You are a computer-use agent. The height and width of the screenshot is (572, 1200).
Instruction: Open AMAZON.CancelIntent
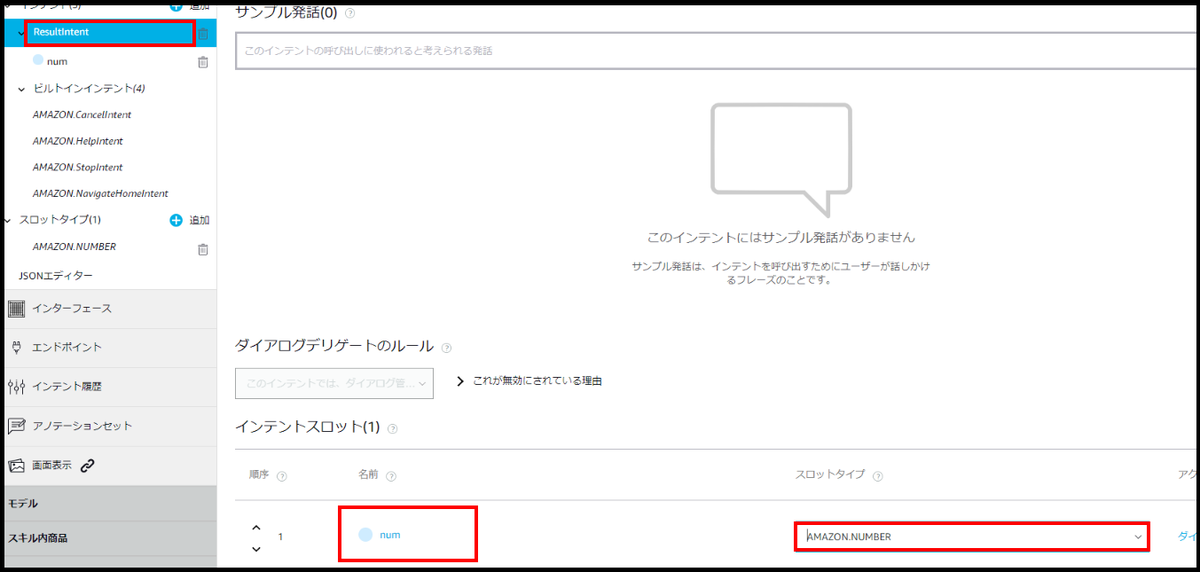coord(82,115)
